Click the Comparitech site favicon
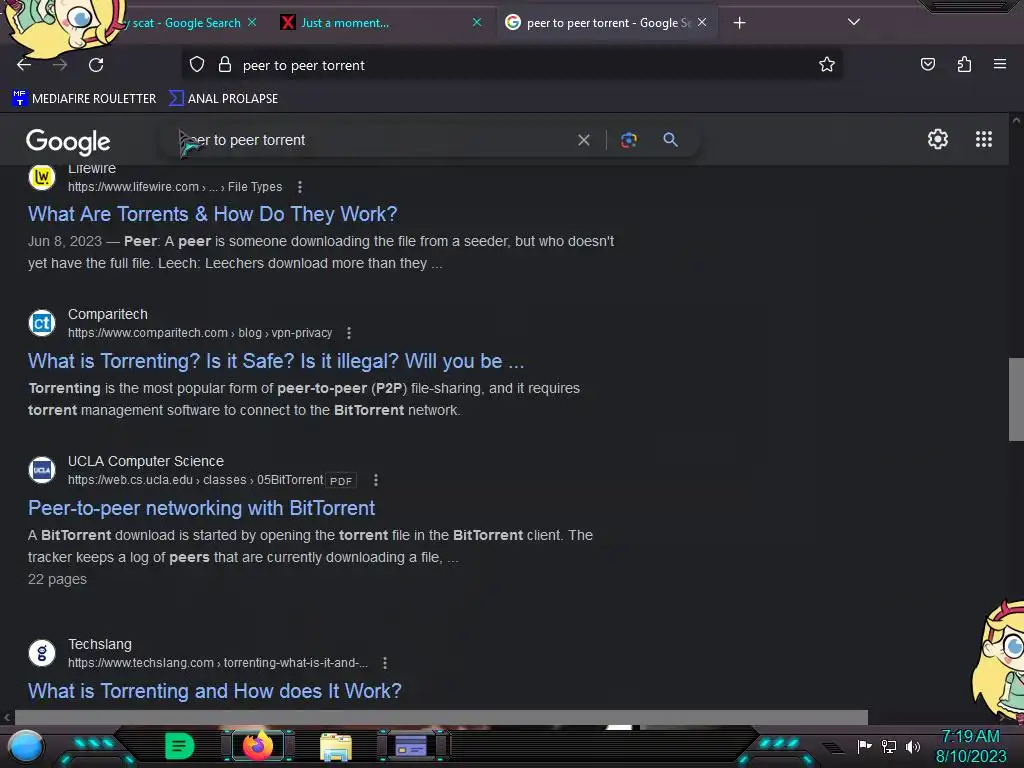The width and height of the screenshot is (1024, 768). tap(42, 323)
